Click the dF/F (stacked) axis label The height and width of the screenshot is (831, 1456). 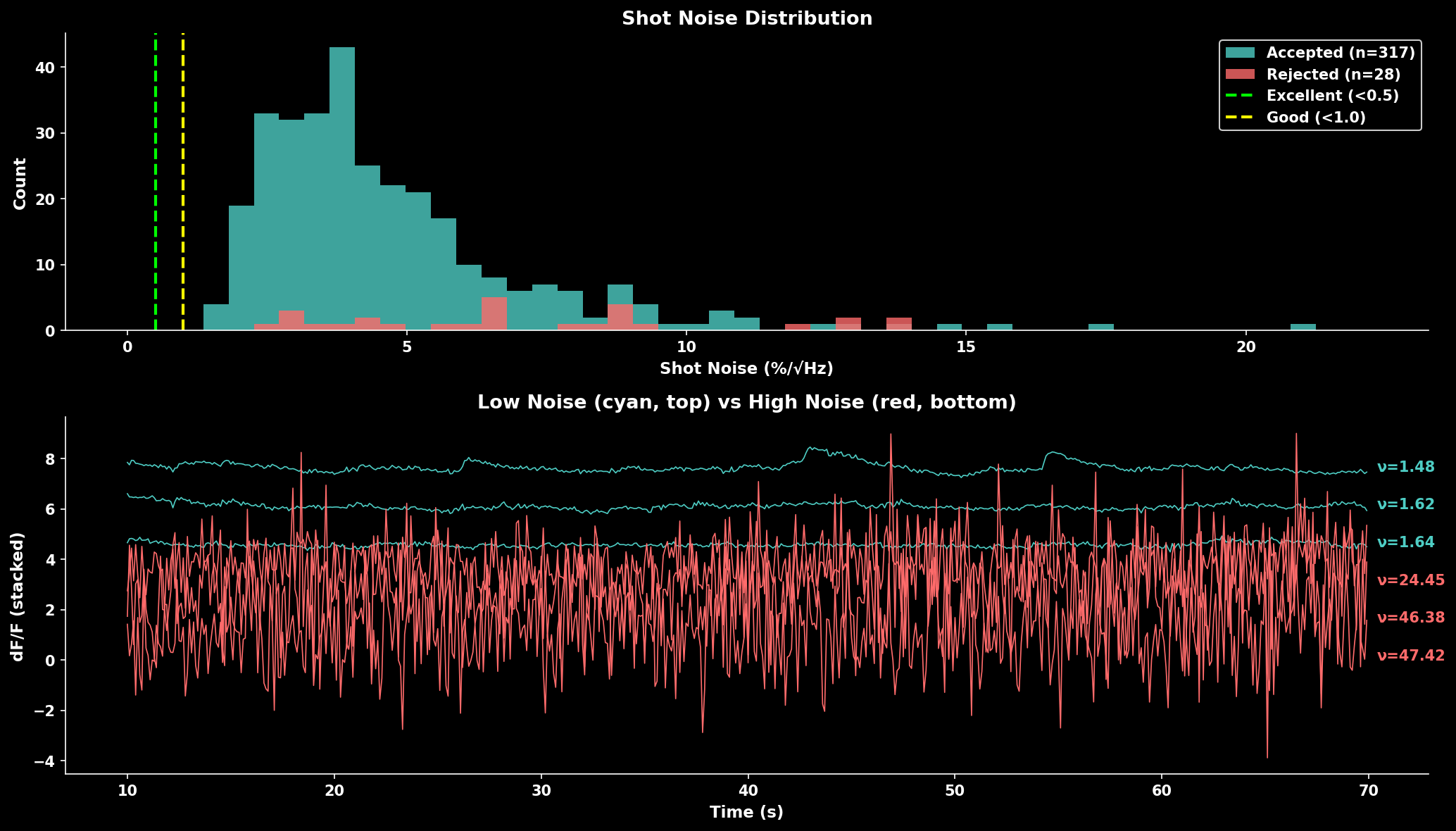click(18, 596)
